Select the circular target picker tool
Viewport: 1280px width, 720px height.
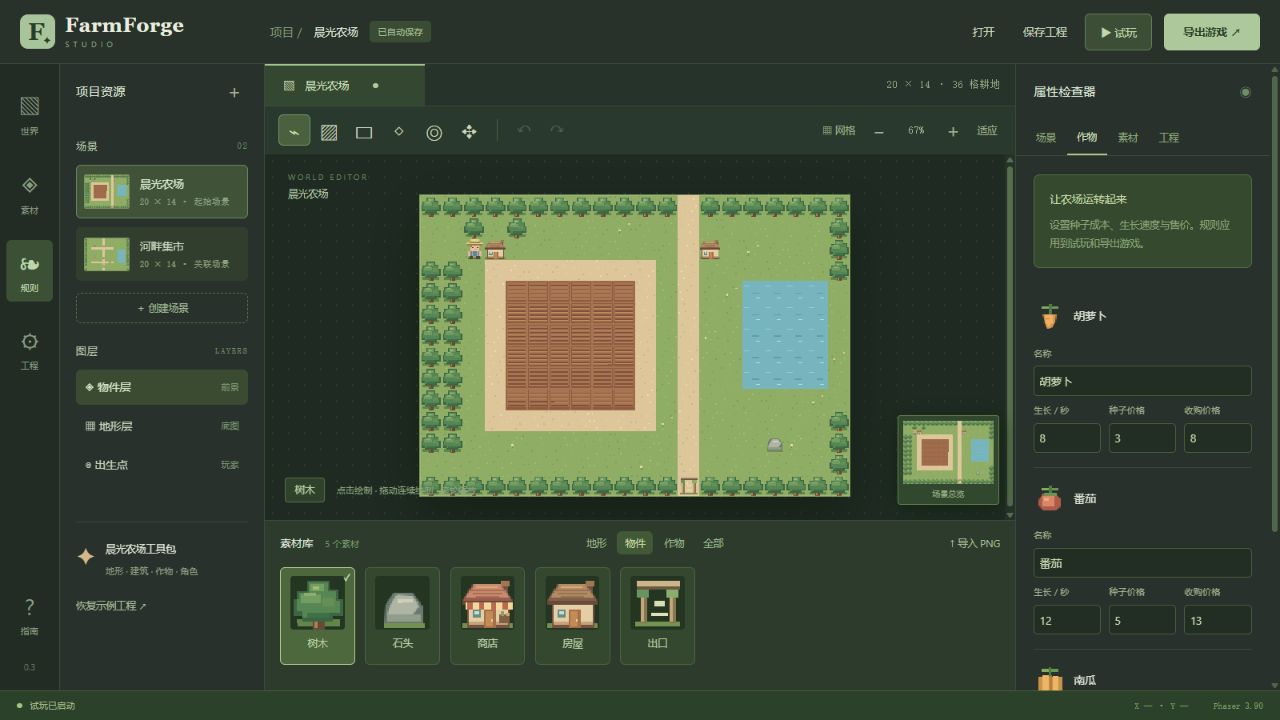pos(434,132)
